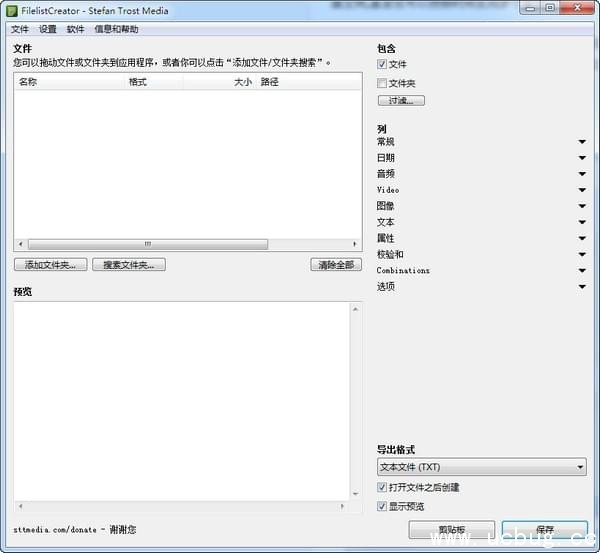
Task: Click the file list horizontal scrollbar
Action: [x=147, y=244]
